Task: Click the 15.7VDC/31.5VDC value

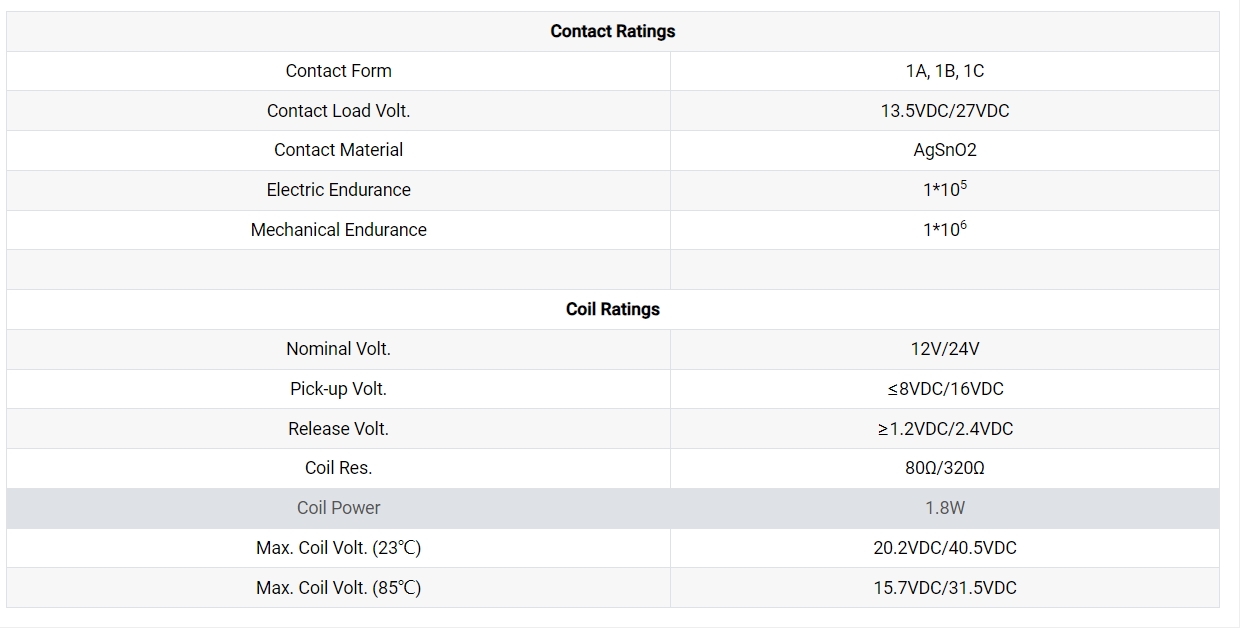Action: (944, 588)
